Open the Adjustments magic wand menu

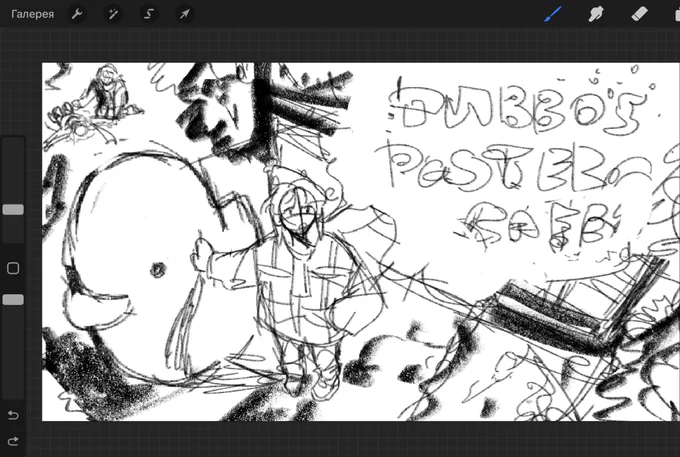click(x=113, y=14)
